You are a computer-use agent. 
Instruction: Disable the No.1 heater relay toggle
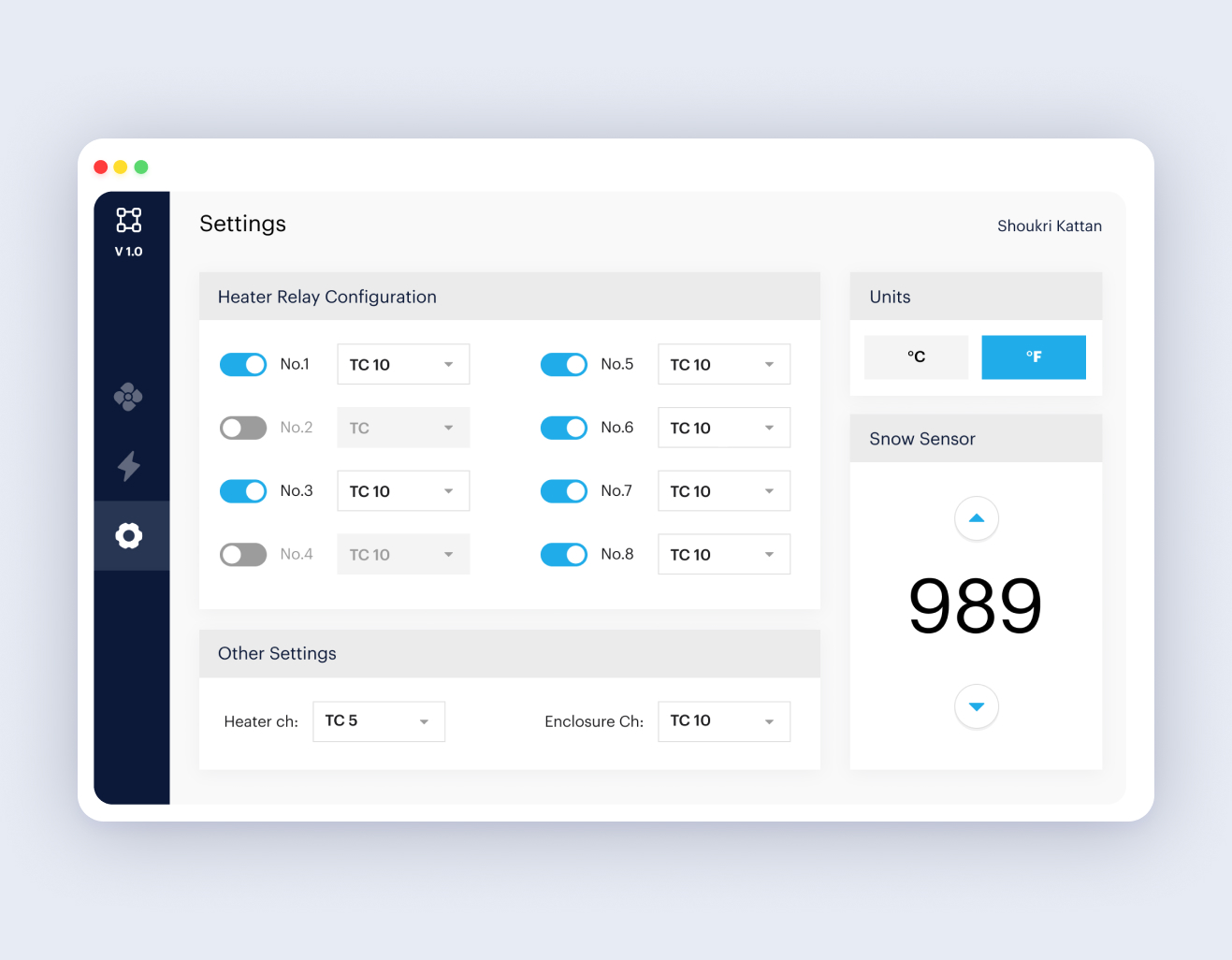(243, 364)
